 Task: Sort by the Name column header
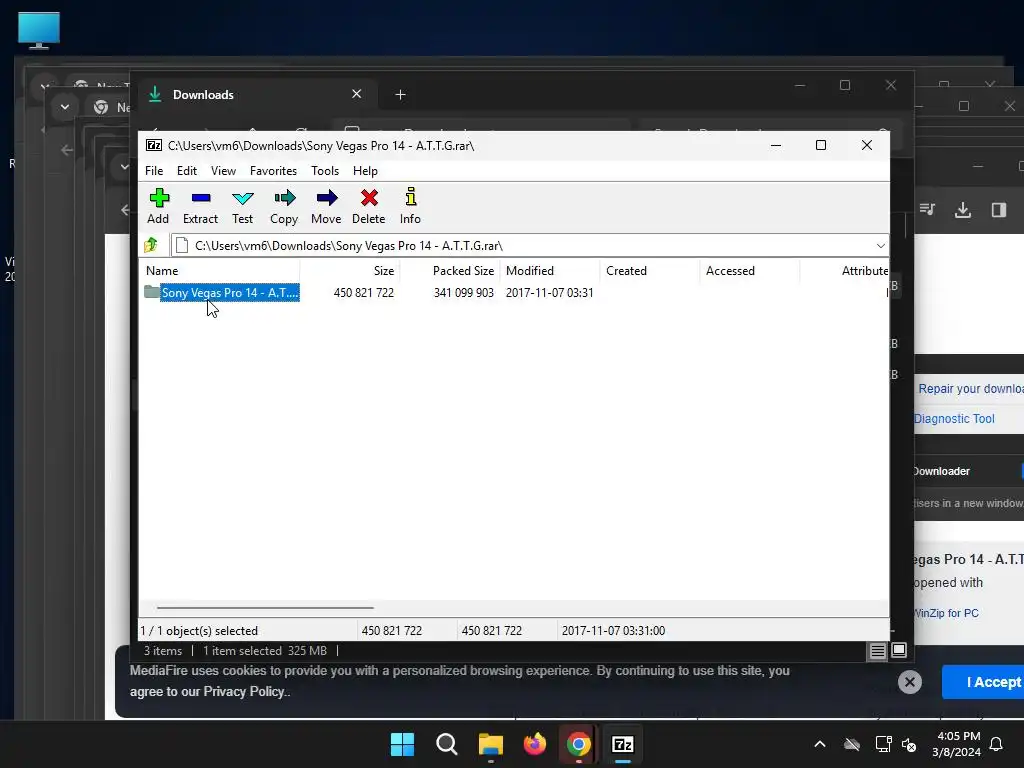(221, 270)
